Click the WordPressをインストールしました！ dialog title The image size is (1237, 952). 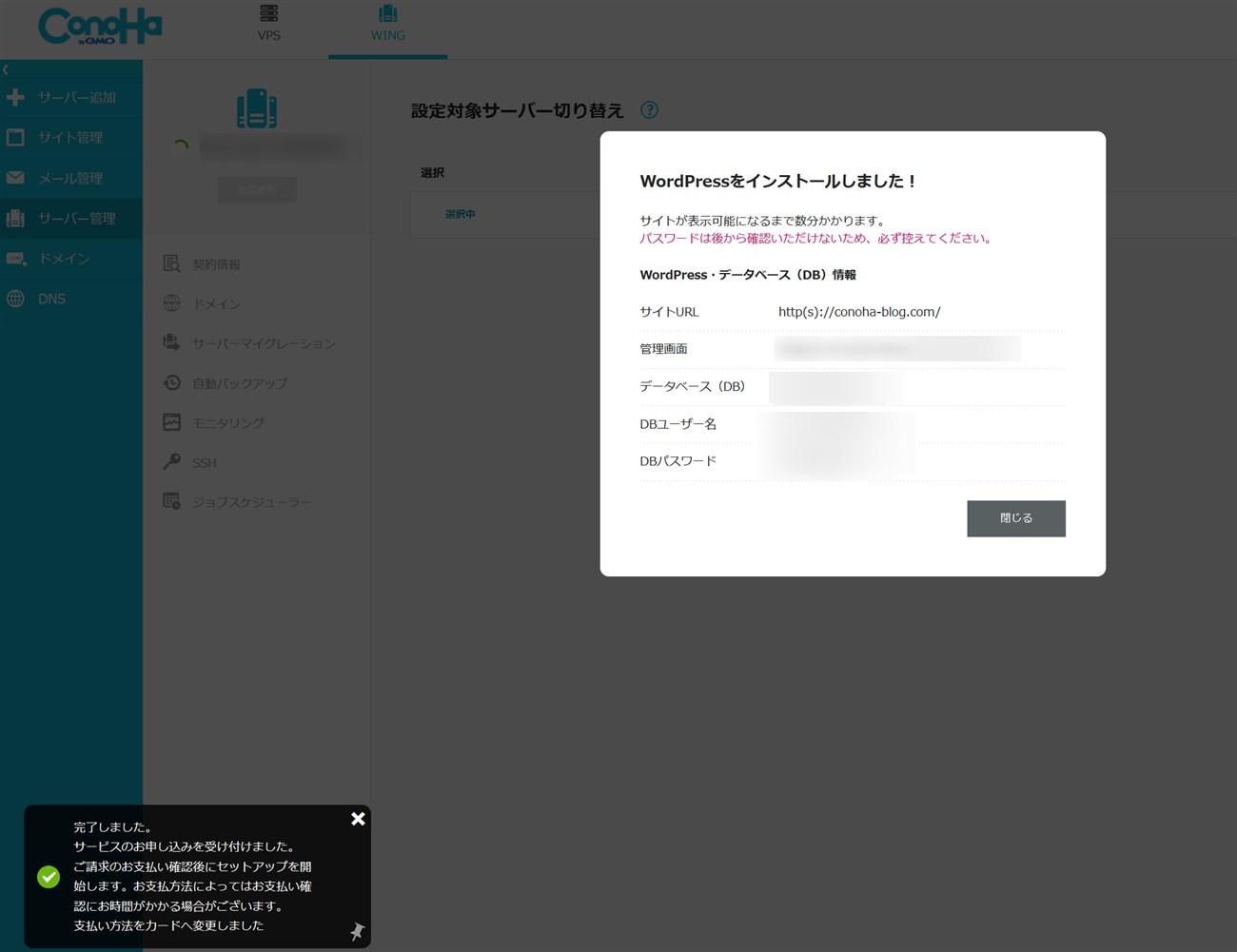pos(778,181)
